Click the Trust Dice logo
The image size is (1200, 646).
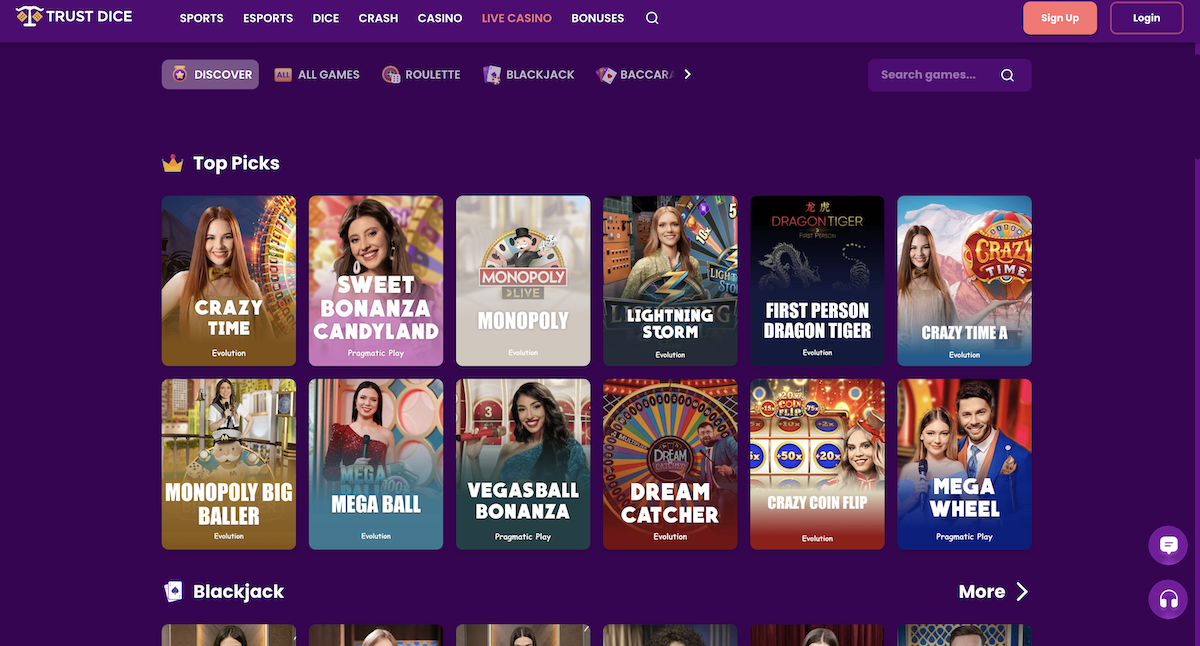tap(74, 17)
